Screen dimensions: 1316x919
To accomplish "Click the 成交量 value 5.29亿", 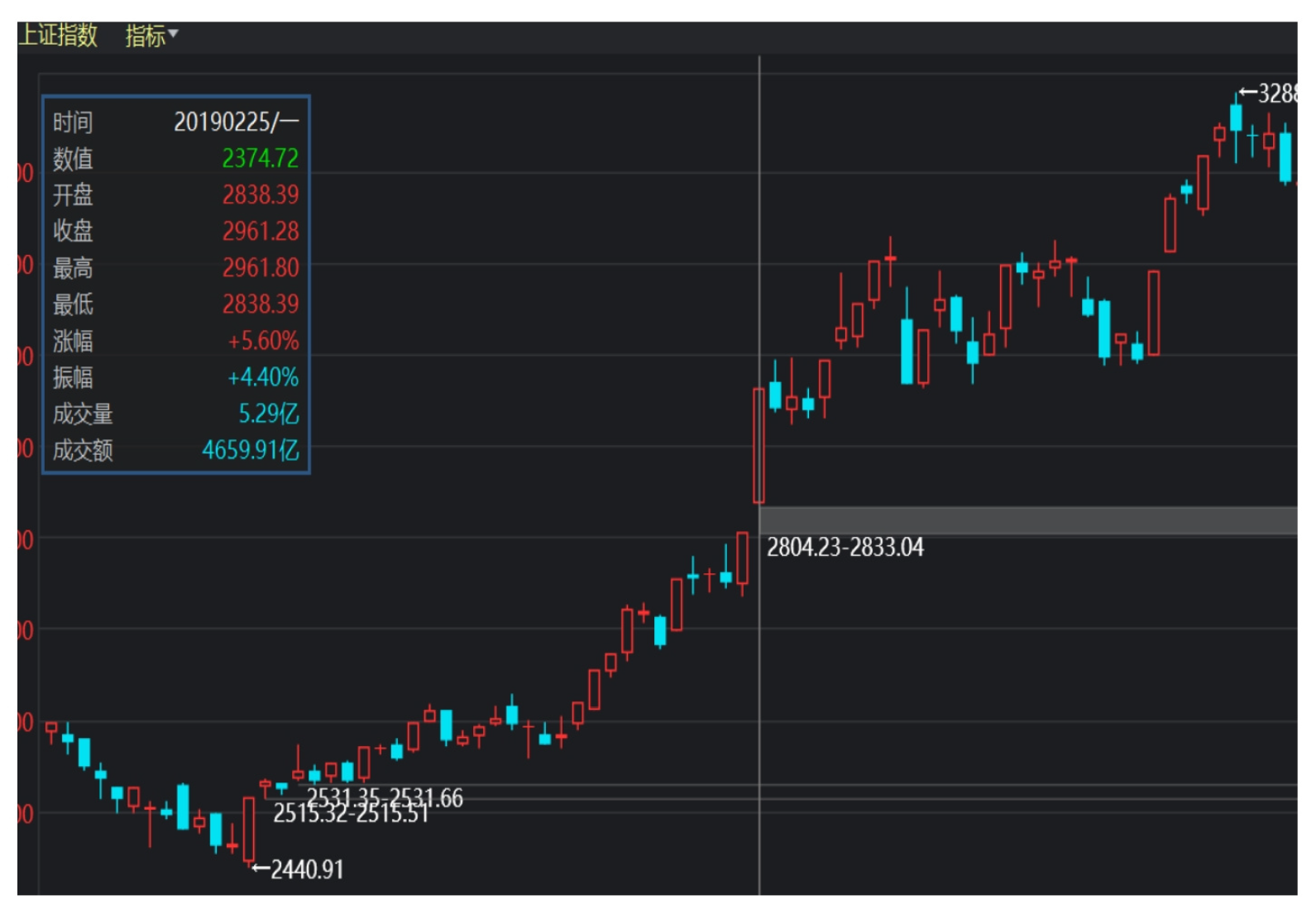I will pos(268,414).
